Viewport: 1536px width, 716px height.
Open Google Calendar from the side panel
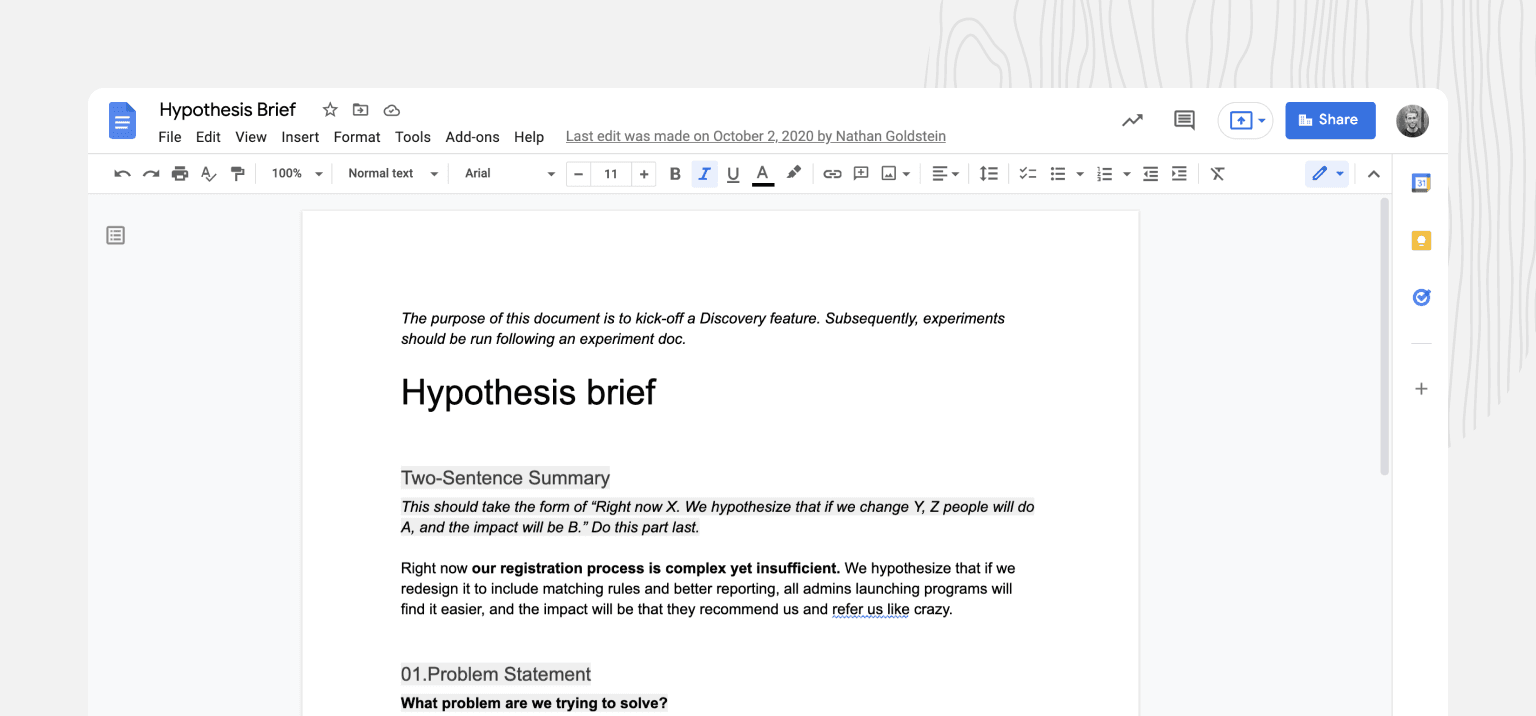[x=1421, y=183]
